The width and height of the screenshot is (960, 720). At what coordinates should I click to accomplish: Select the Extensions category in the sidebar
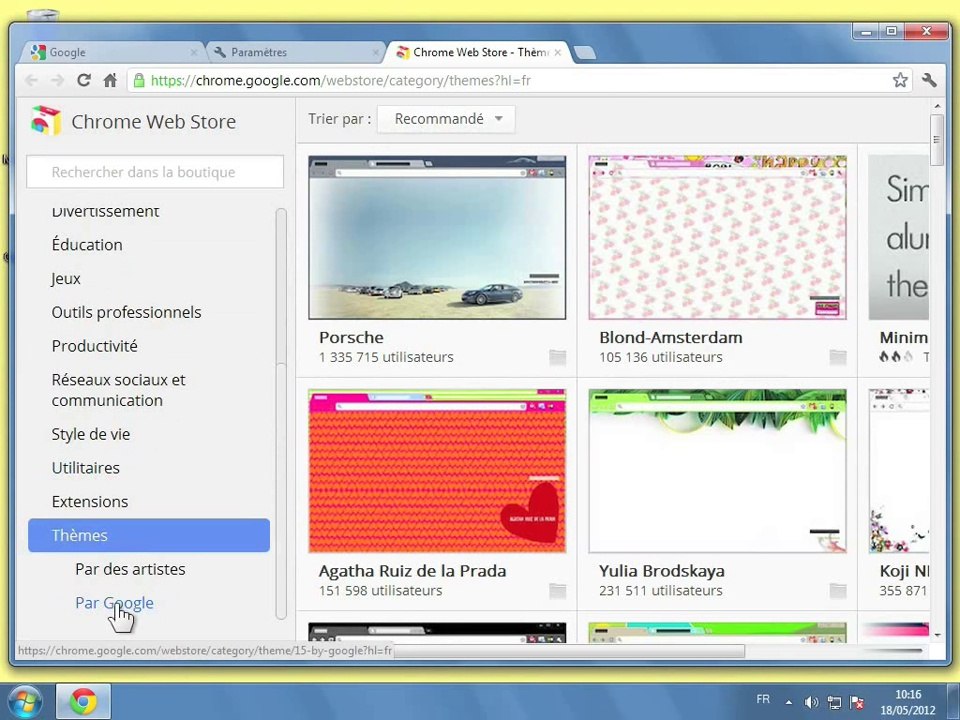[90, 501]
